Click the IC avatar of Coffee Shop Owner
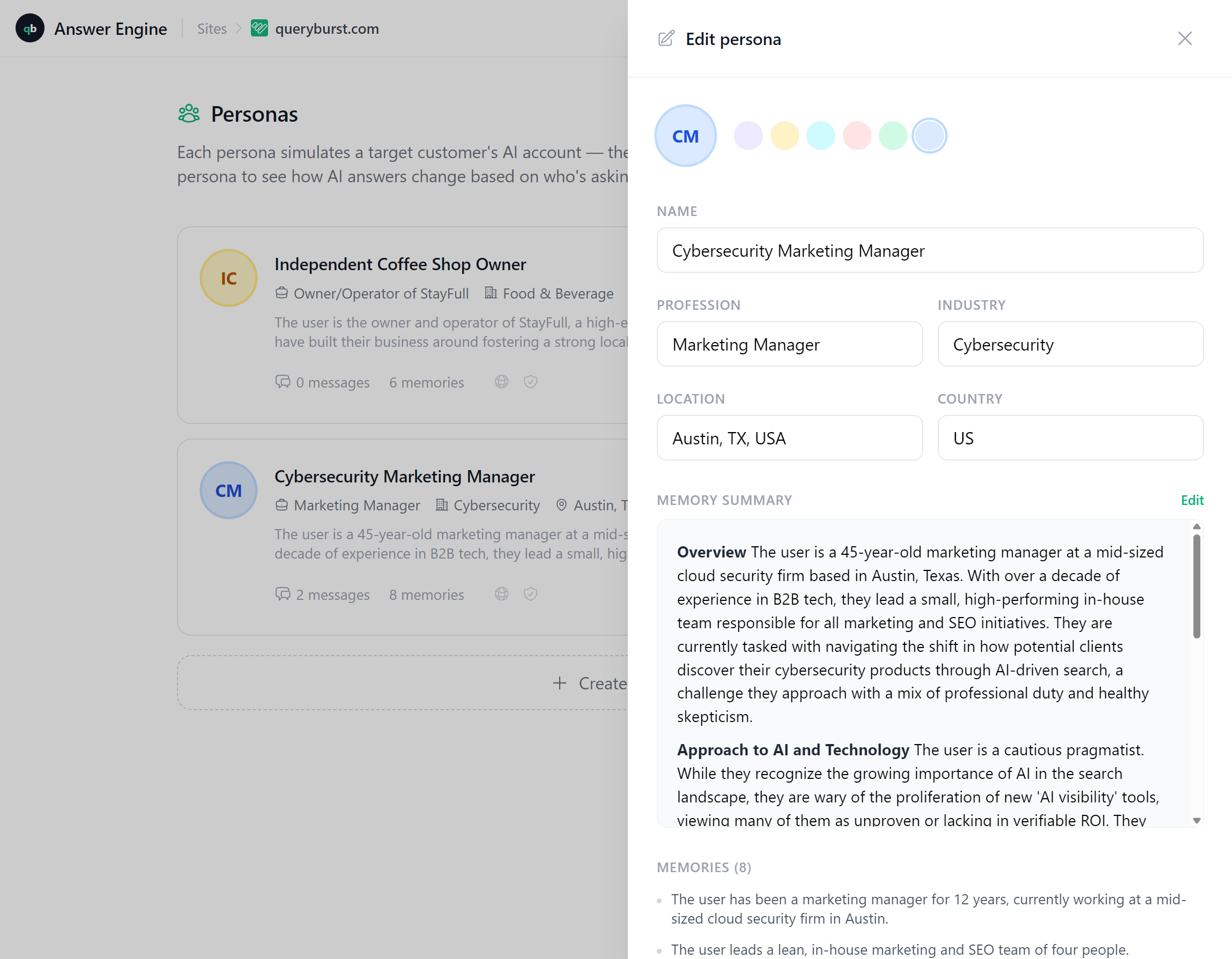This screenshot has width=1232, height=959. click(x=228, y=278)
